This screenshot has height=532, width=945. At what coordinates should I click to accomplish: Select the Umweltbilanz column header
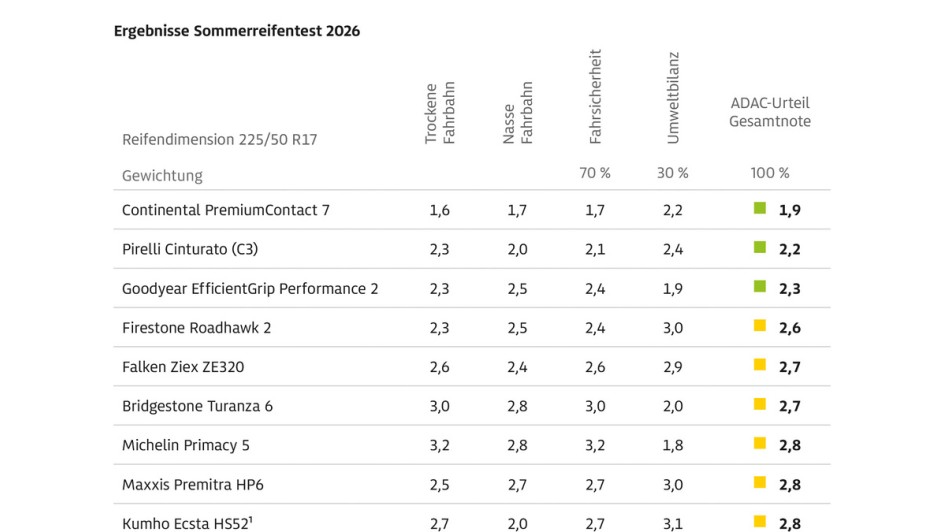click(673, 98)
